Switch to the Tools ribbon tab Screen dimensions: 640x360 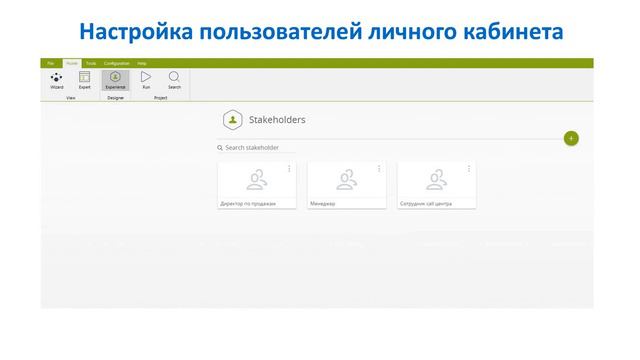[x=91, y=63]
